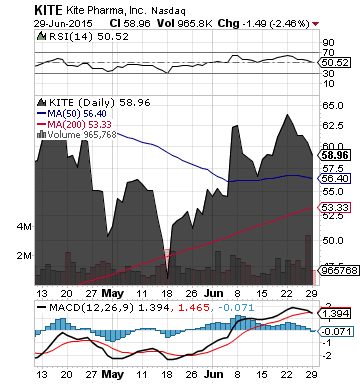Click the May label under the price chart
The width and height of the screenshot is (360, 384).
click(112, 294)
